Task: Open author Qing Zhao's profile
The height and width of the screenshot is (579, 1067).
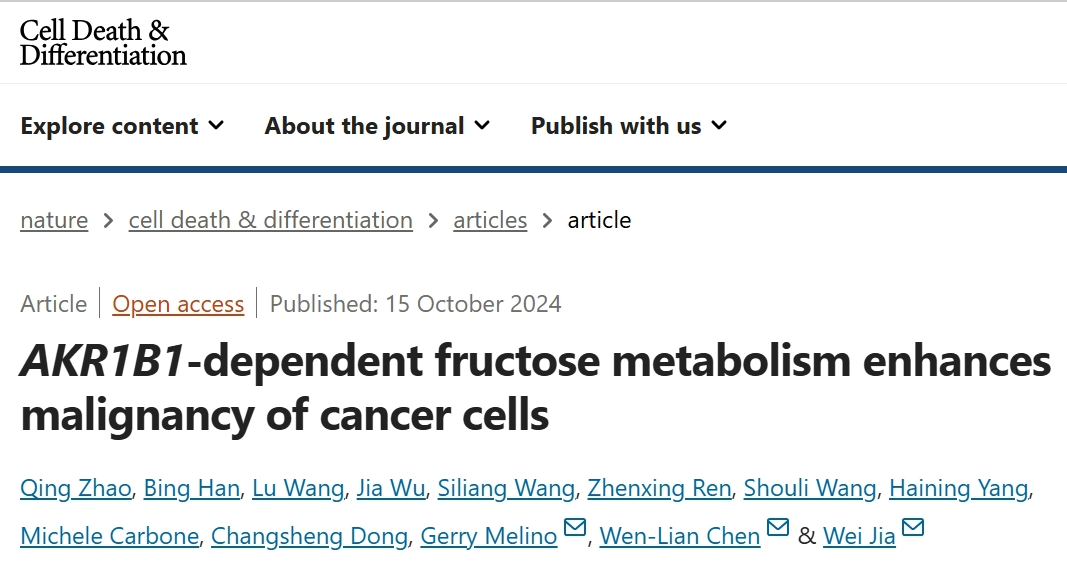Action: (76, 489)
